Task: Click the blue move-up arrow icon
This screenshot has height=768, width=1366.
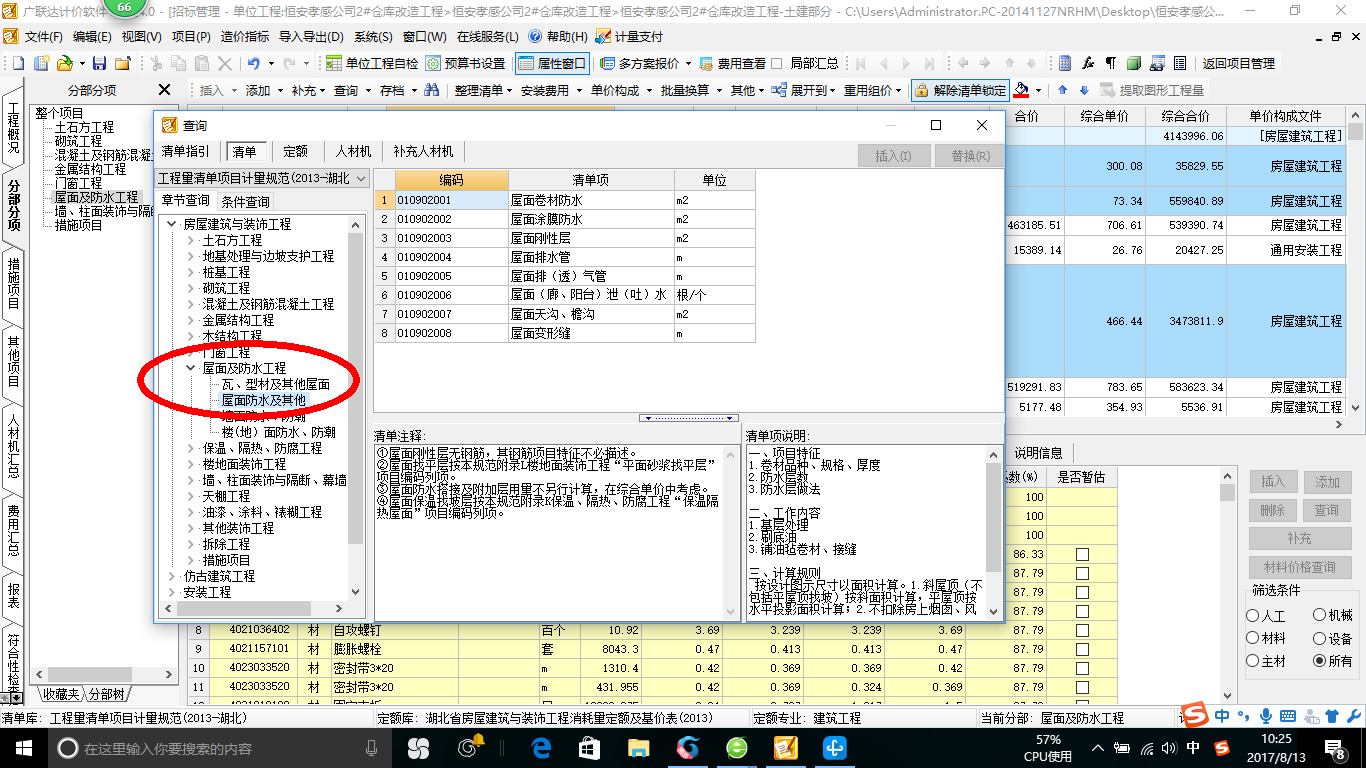Action: 1062,90
